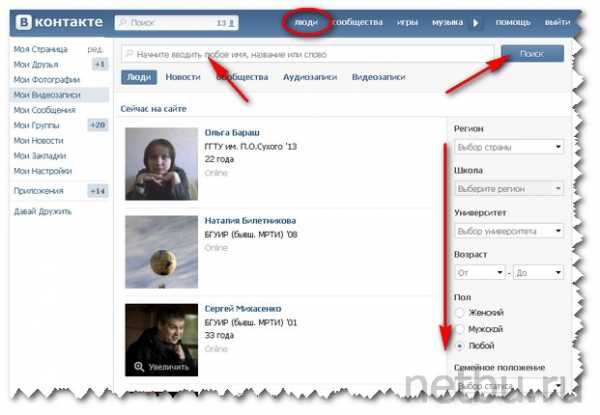Open люди in the top menu
Viewport: 600px width, 415px height.
[x=306, y=22]
